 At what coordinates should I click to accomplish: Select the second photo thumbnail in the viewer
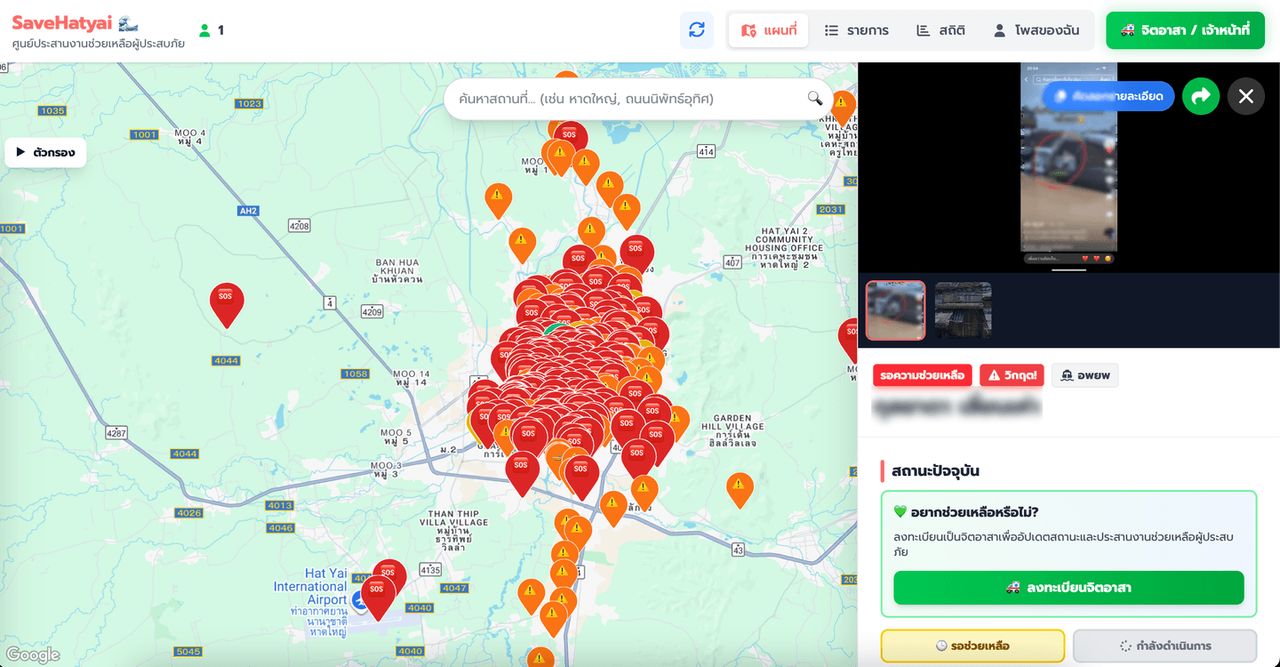click(962, 310)
